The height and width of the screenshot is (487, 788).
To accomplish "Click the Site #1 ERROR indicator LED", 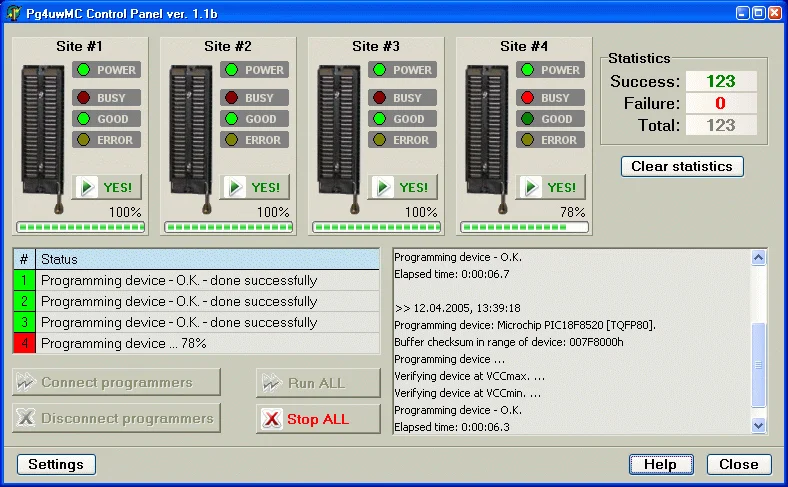I will 83,140.
